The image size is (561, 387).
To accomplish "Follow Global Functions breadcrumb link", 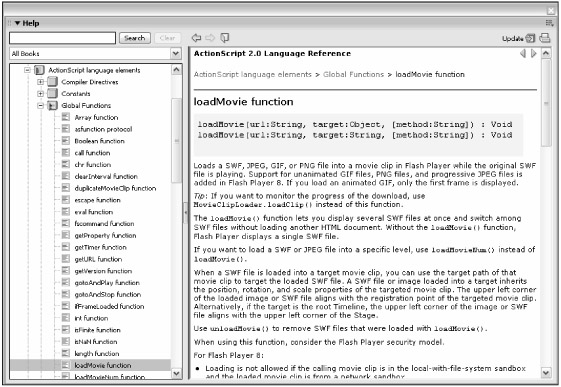I will coord(353,74).
